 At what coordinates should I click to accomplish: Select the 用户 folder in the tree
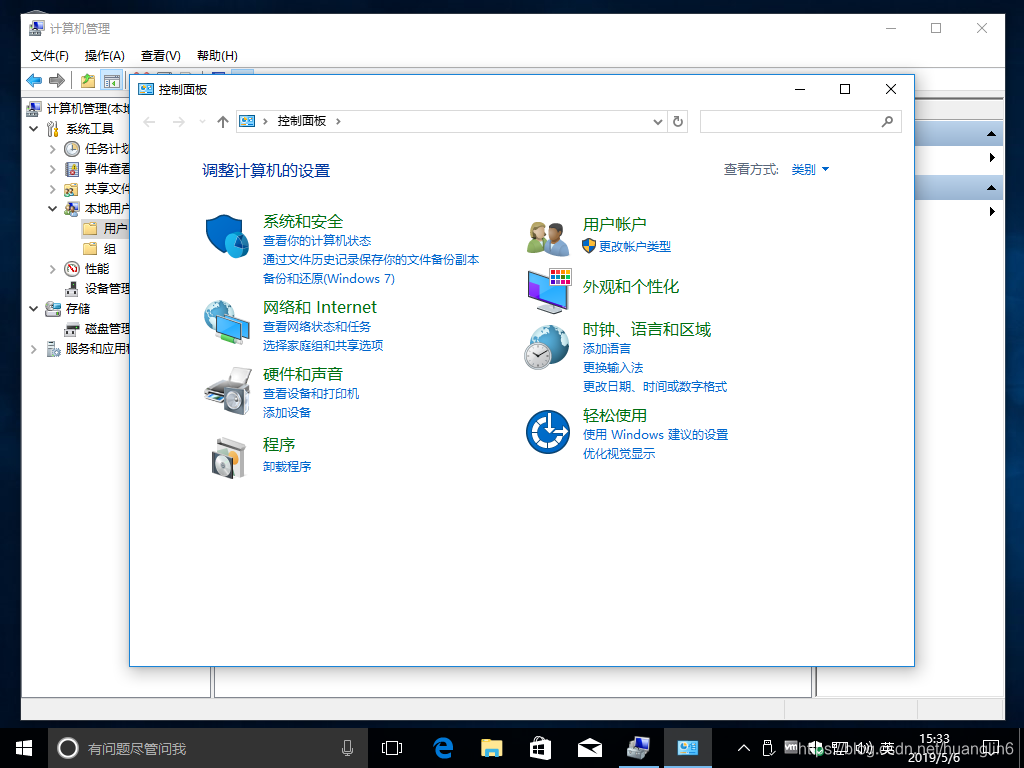[x=105, y=229]
